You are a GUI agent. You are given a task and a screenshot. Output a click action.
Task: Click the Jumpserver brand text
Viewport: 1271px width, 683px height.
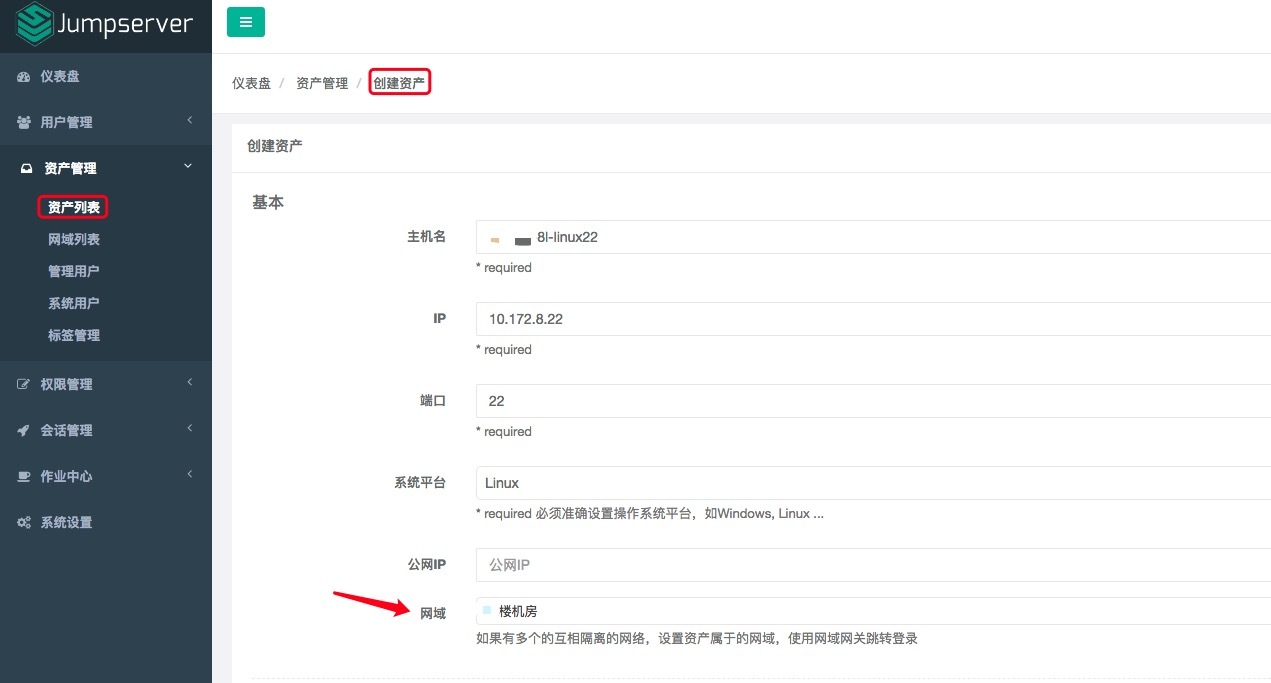coord(126,24)
